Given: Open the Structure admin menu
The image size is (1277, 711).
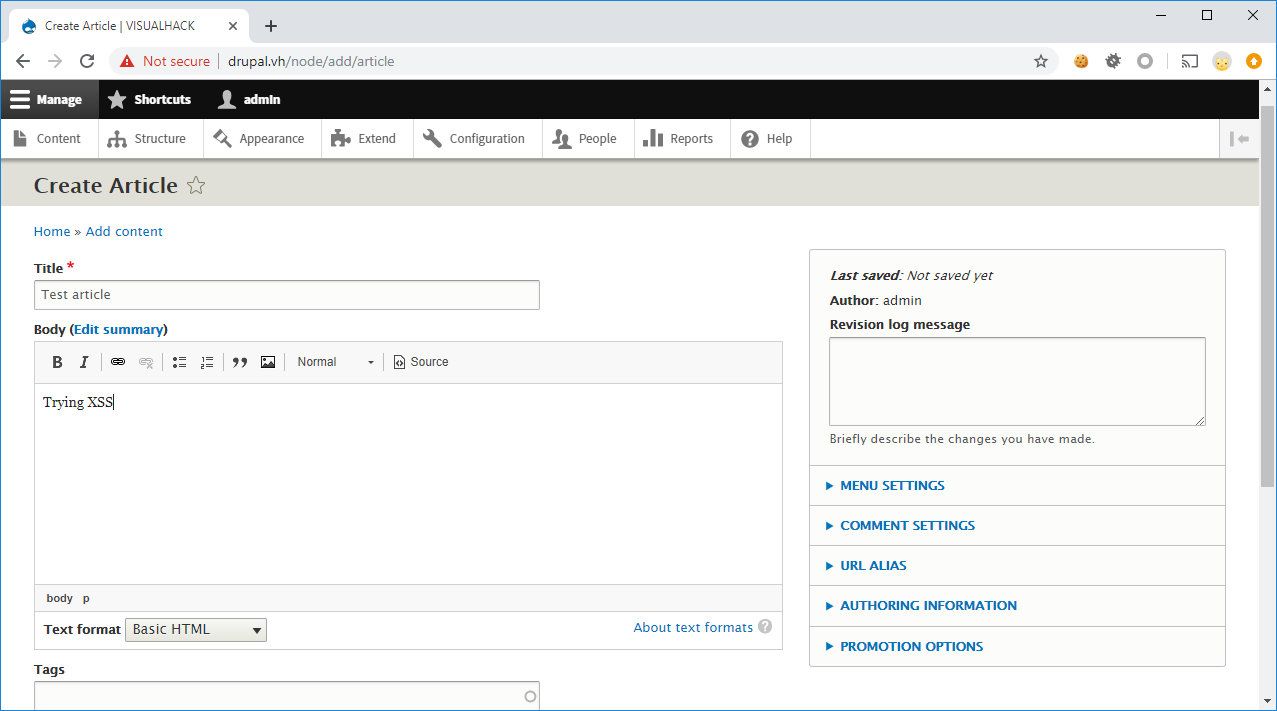Looking at the screenshot, I should coord(151,139).
